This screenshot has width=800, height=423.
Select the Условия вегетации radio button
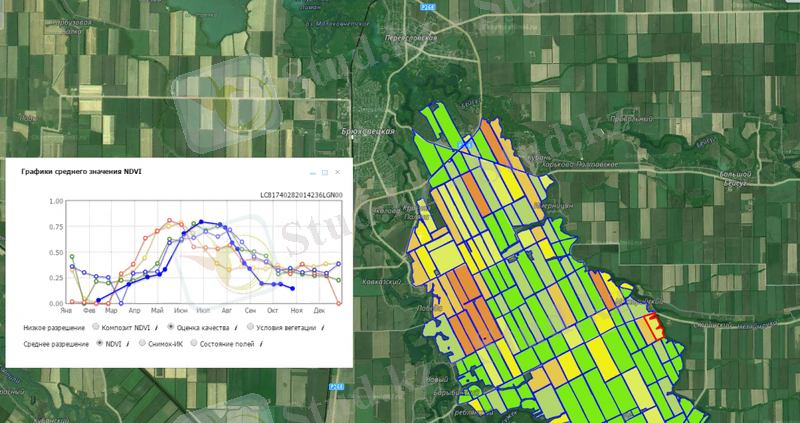click(250, 327)
